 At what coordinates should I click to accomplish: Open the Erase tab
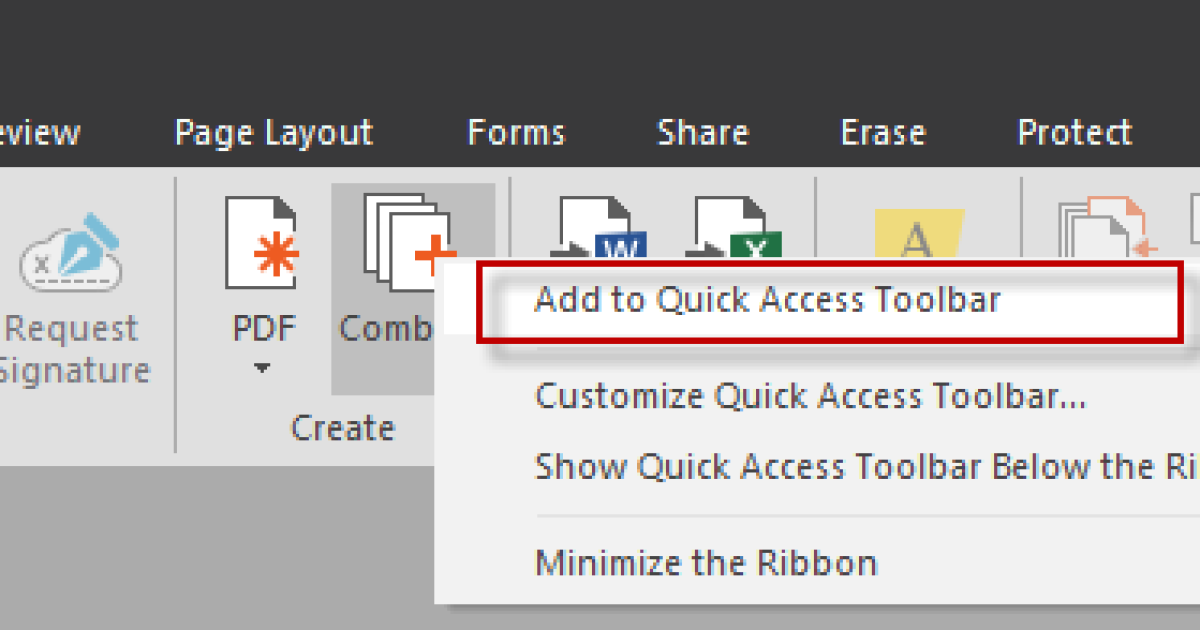[883, 131]
